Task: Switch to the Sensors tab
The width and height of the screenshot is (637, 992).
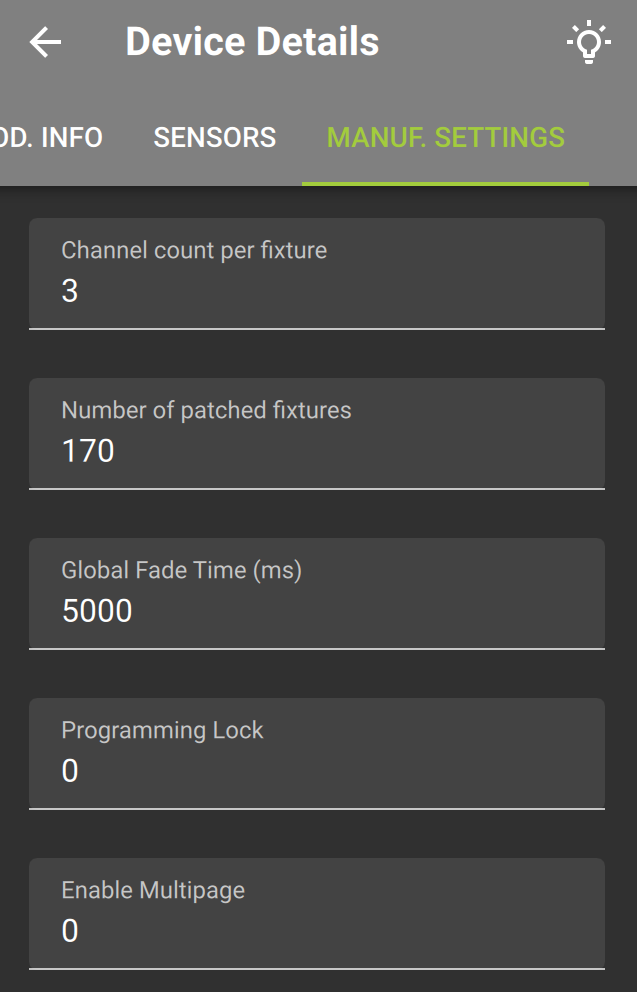Action: (x=214, y=137)
